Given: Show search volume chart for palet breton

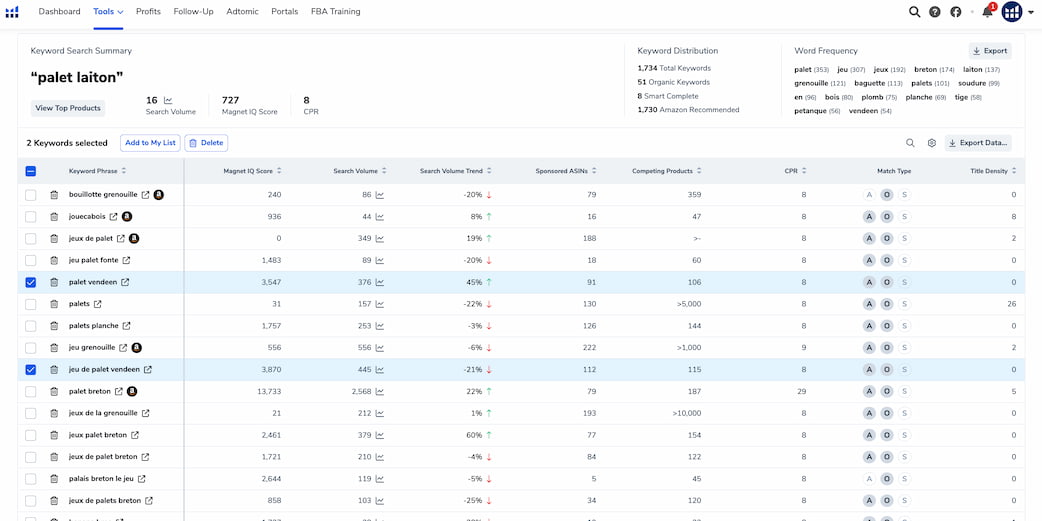Looking at the screenshot, I should click(x=379, y=391).
